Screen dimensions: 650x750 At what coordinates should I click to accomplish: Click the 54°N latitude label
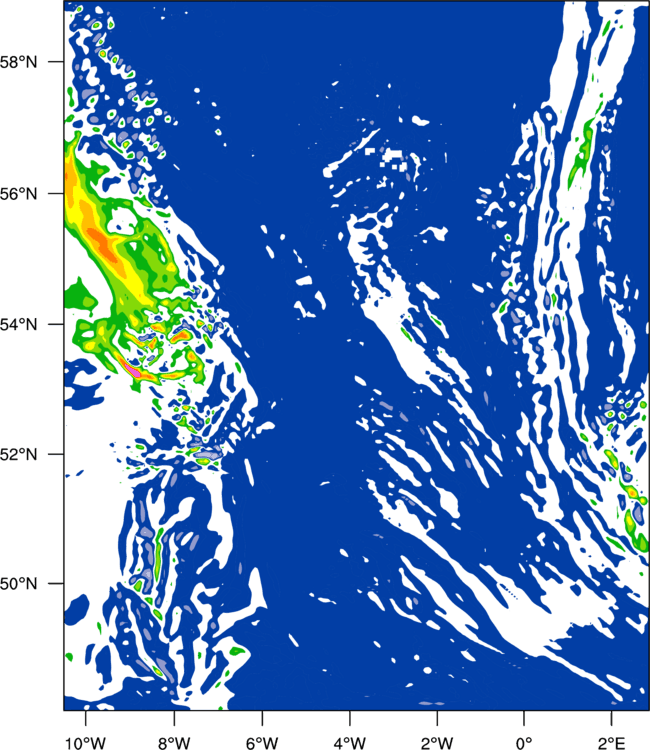pyautogui.click(x=19, y=325)
